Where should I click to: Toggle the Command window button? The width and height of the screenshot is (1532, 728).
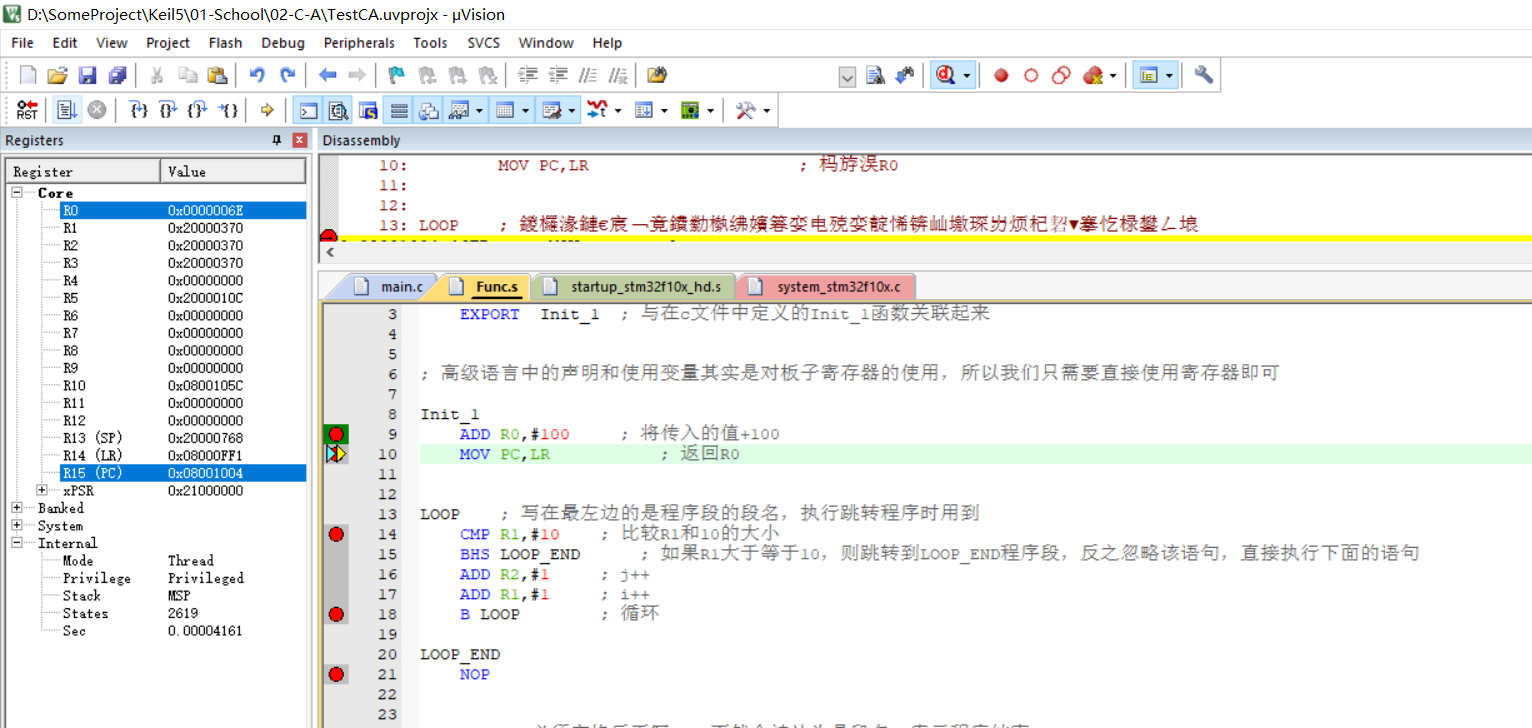309,110
